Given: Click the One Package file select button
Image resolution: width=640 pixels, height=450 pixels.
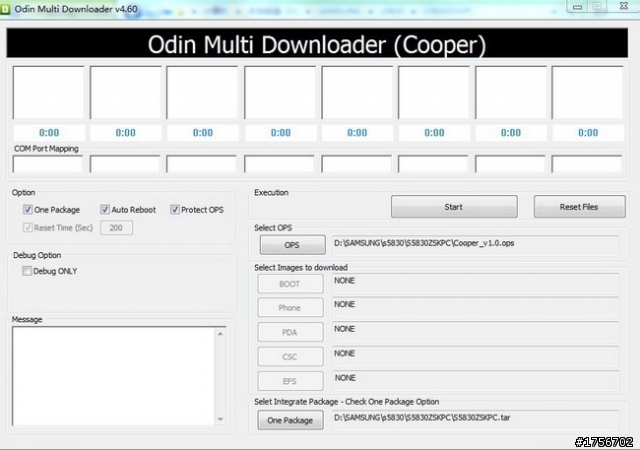Looking at the screenshot, I should click(x=290, y=420).
